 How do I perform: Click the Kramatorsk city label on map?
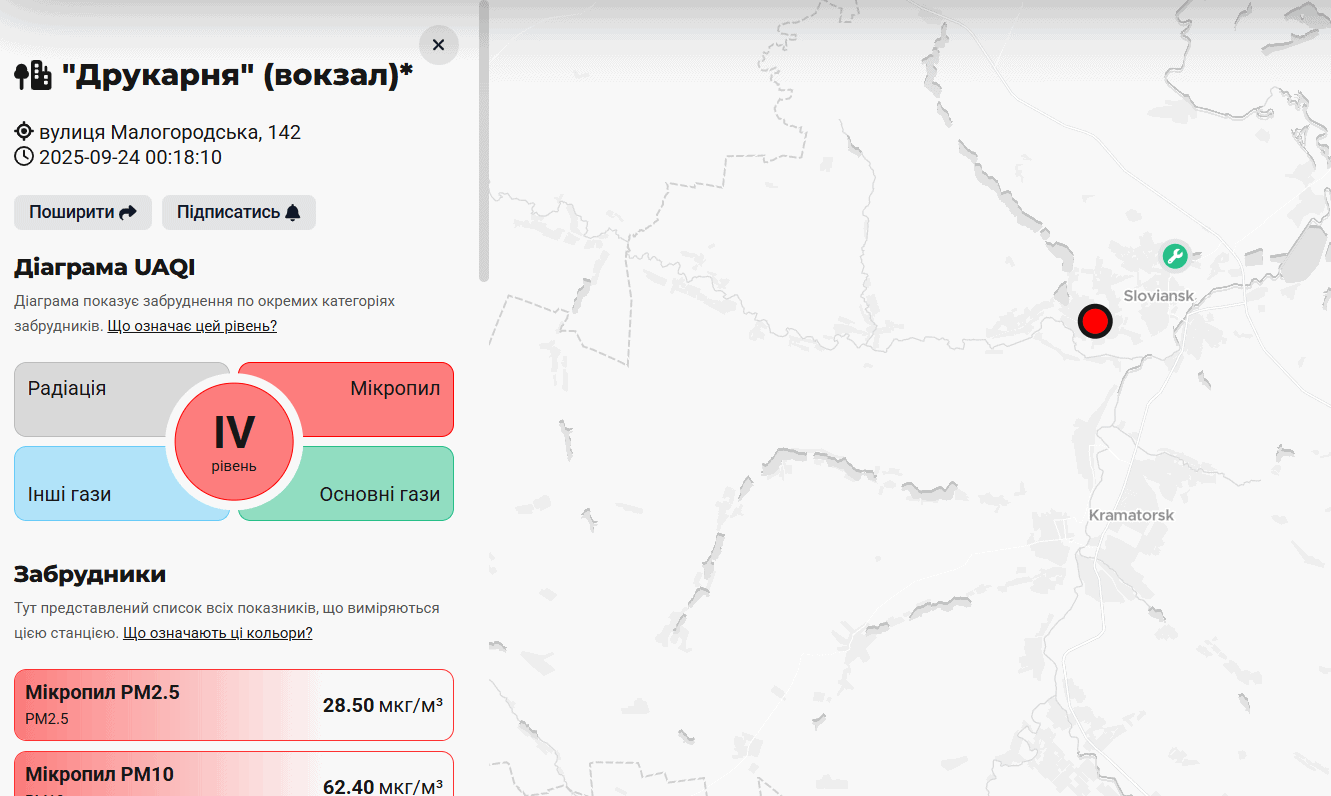pos(1131,515)
